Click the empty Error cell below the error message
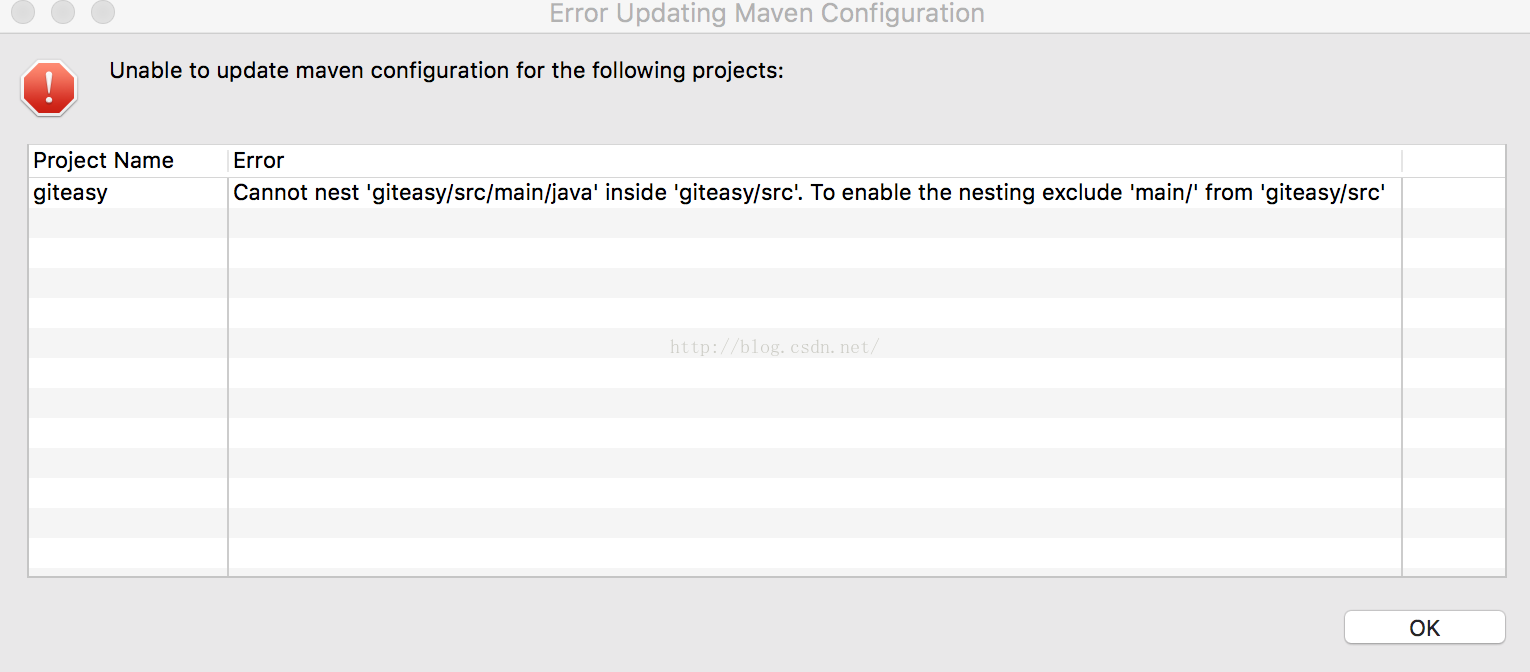 815,223
